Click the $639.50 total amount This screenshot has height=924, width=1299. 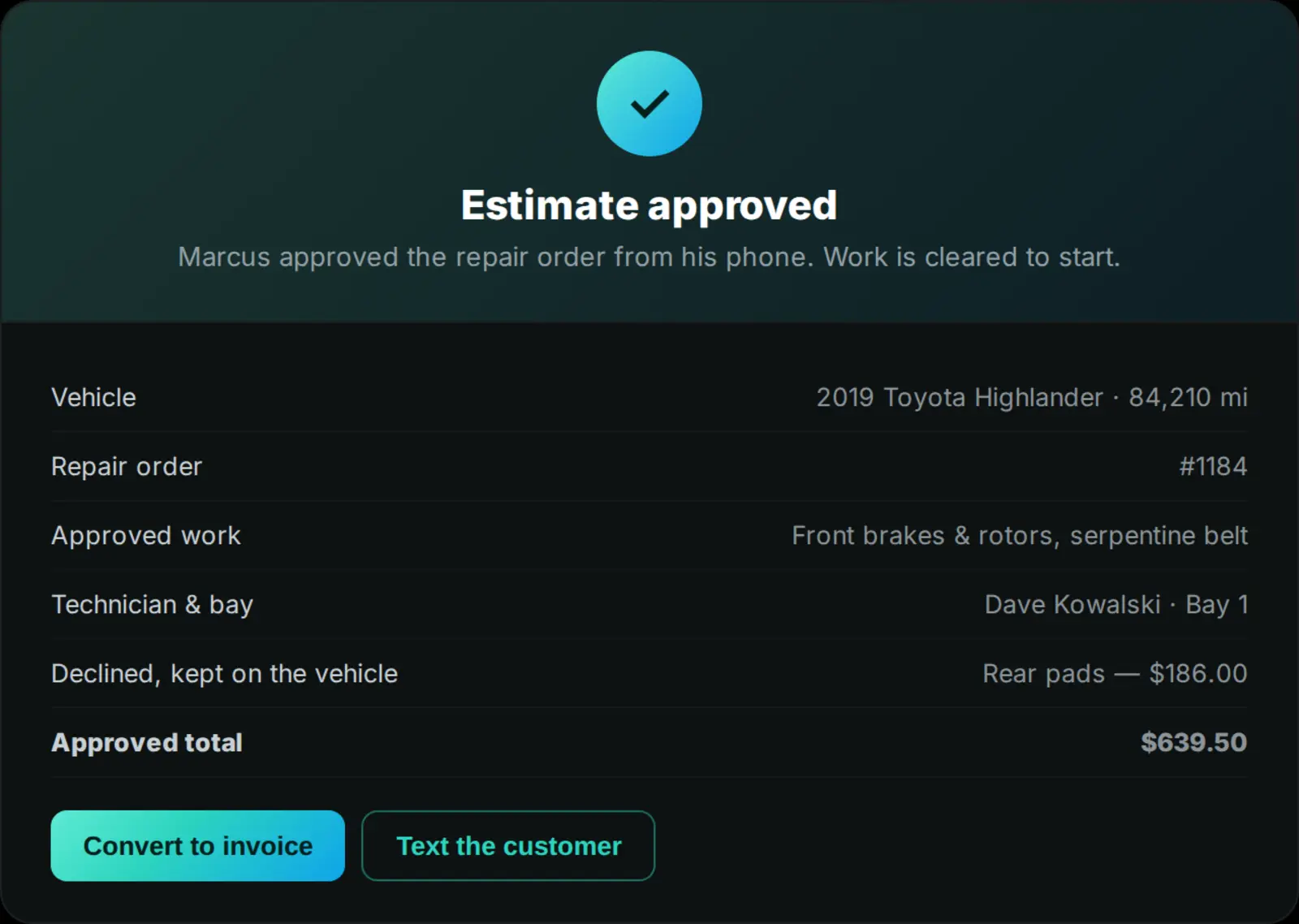click(x=1194, y=742)
